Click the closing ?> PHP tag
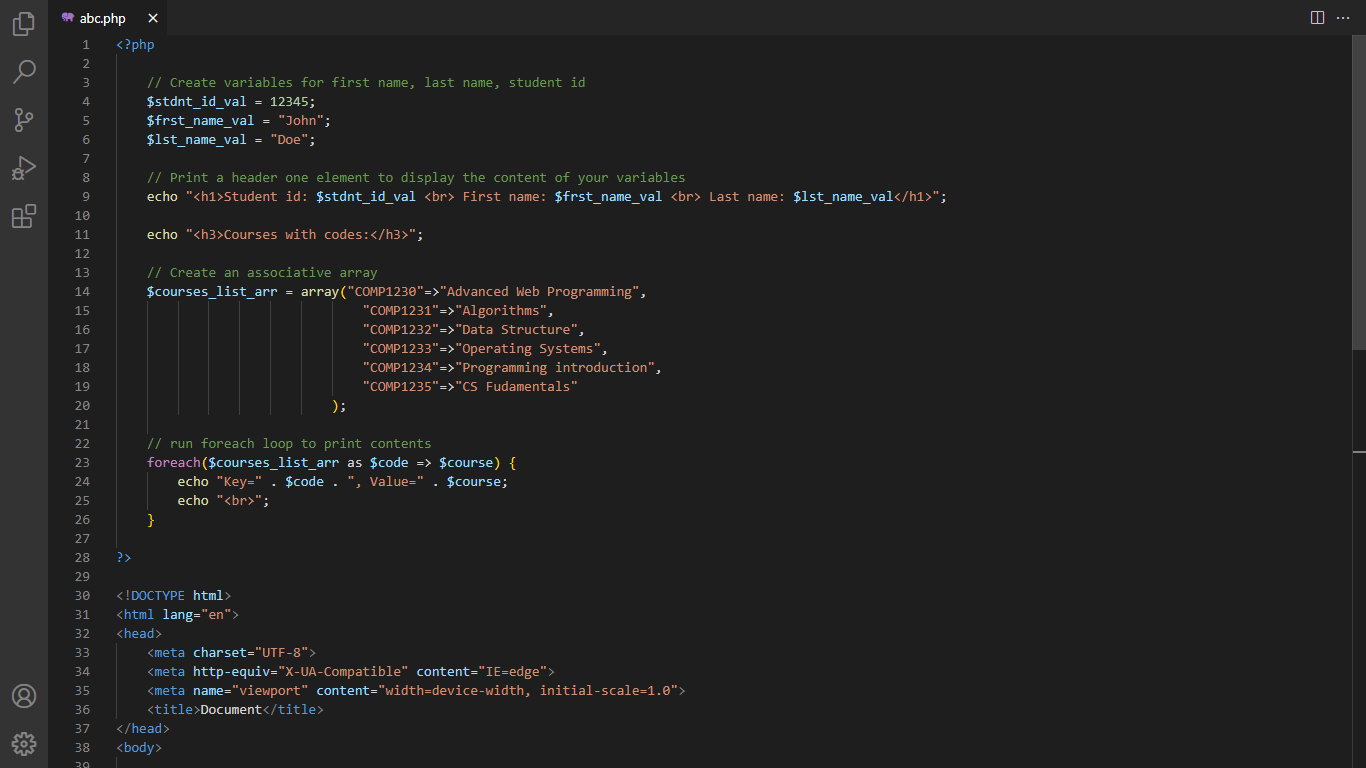Viewport: 1366px width, 768px height. click(124, 558)
